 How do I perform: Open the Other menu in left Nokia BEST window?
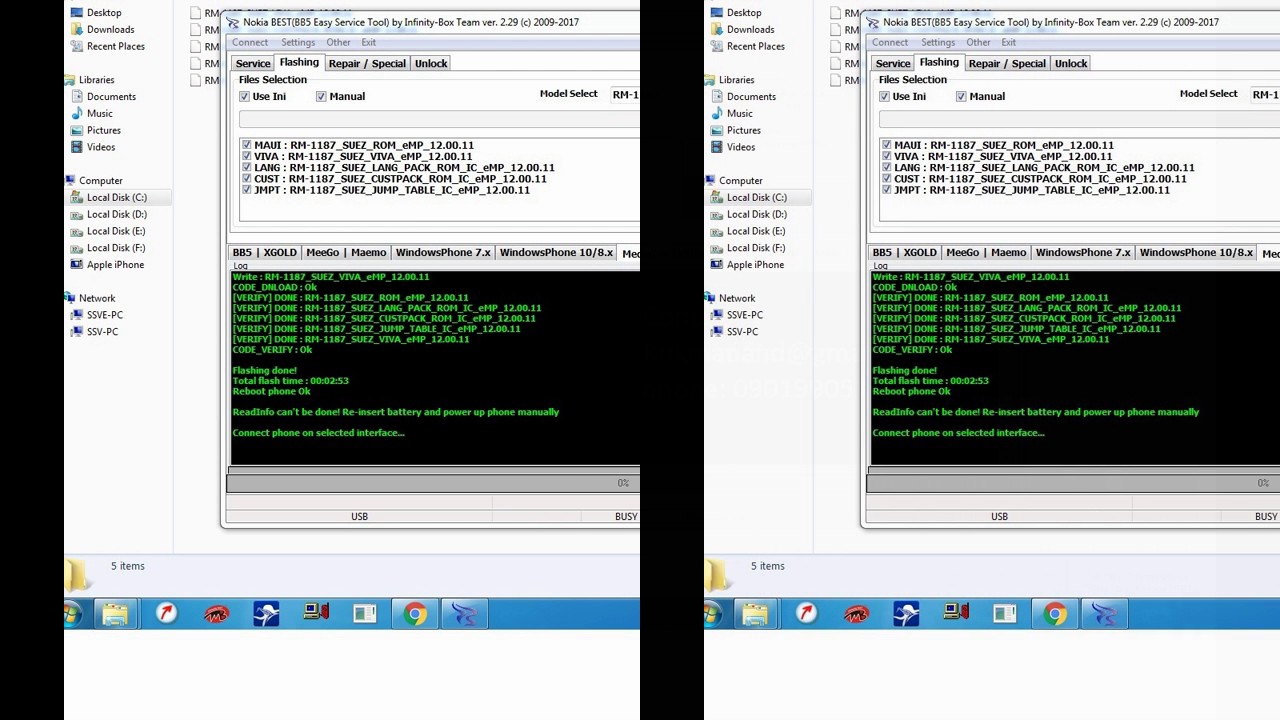[338, 42]
